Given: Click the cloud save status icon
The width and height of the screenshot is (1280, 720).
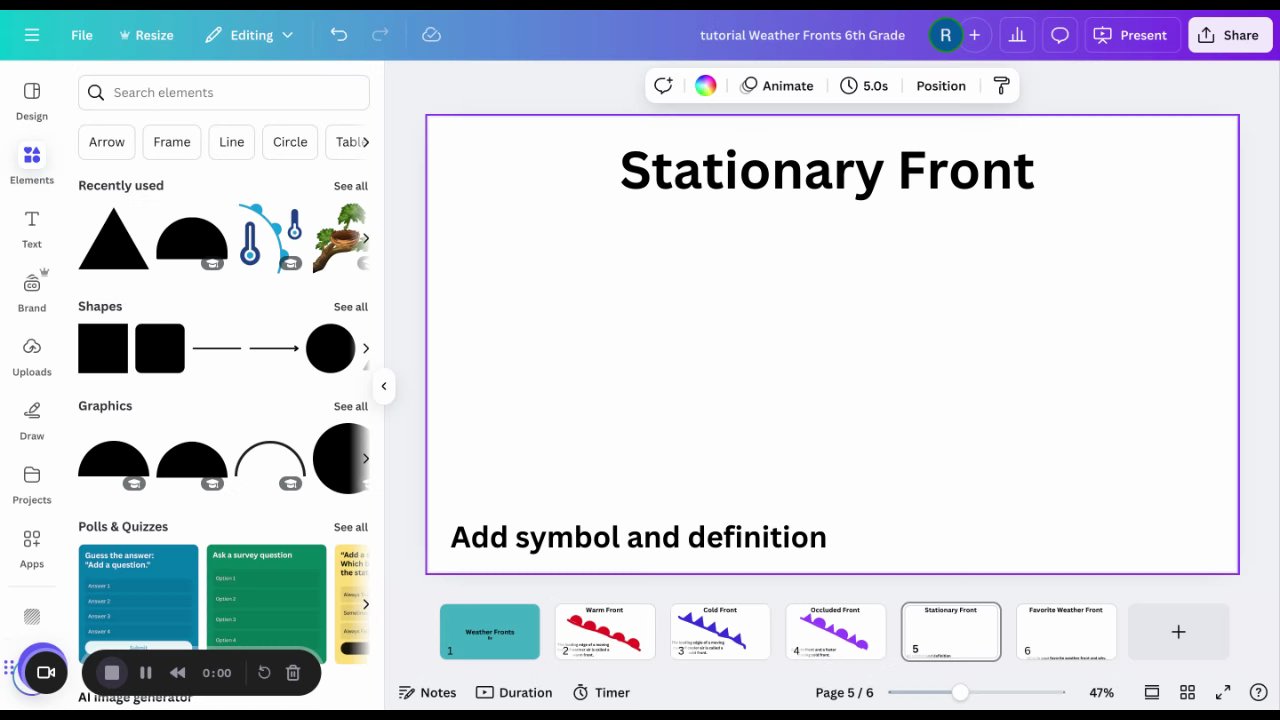Looking at the screenshot, I should click(431, 35).
